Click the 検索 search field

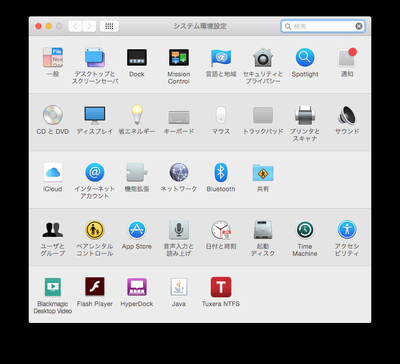pos(323,26)
